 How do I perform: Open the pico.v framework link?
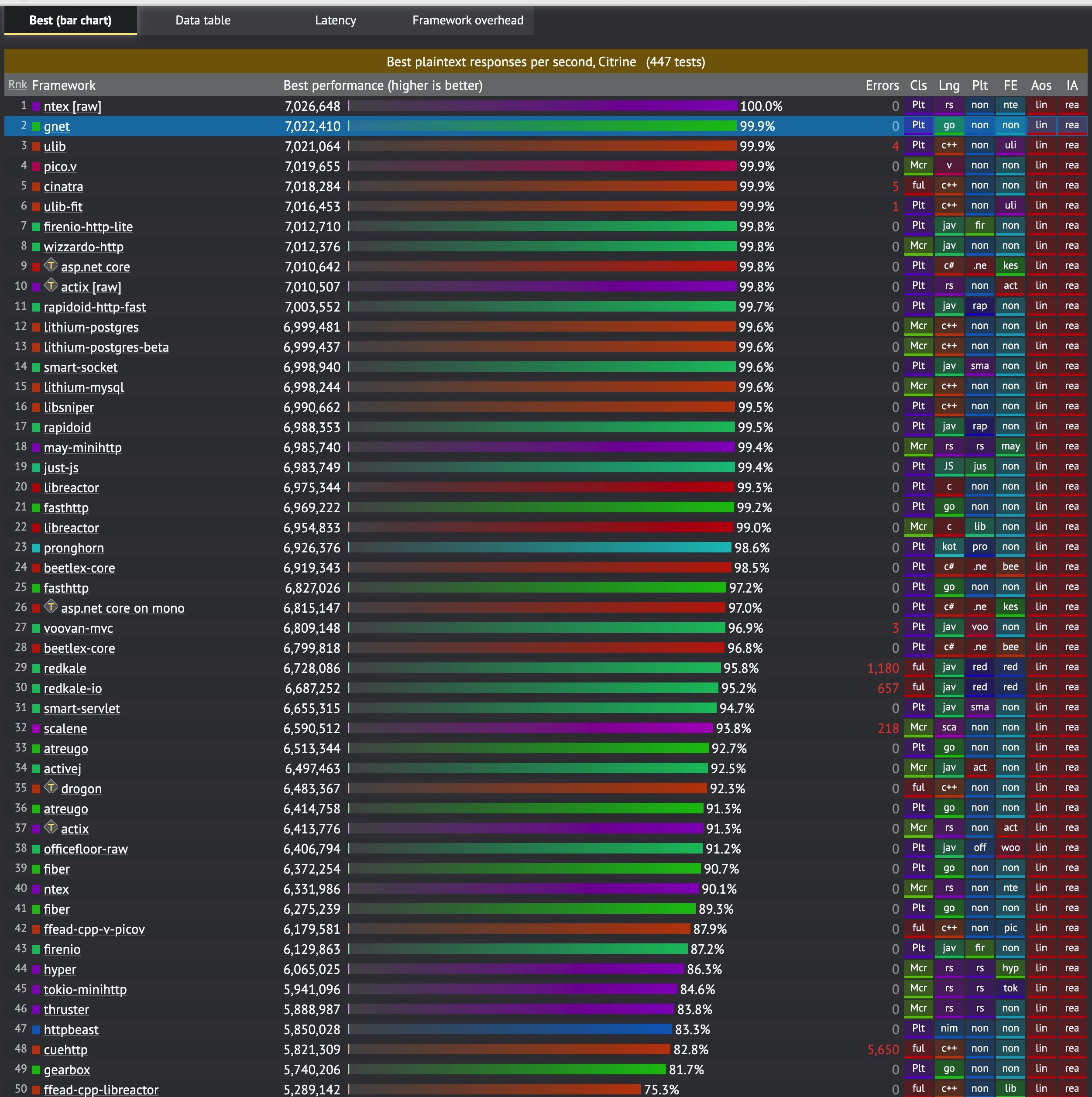click(60, 166)
